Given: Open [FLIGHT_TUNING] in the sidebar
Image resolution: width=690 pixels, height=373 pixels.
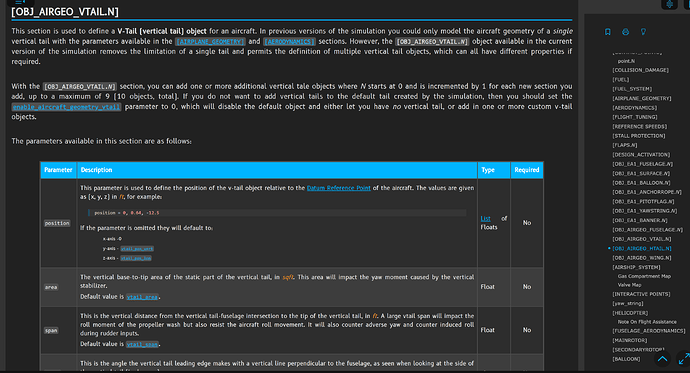Looking at the screenshot, I should 635,117.
